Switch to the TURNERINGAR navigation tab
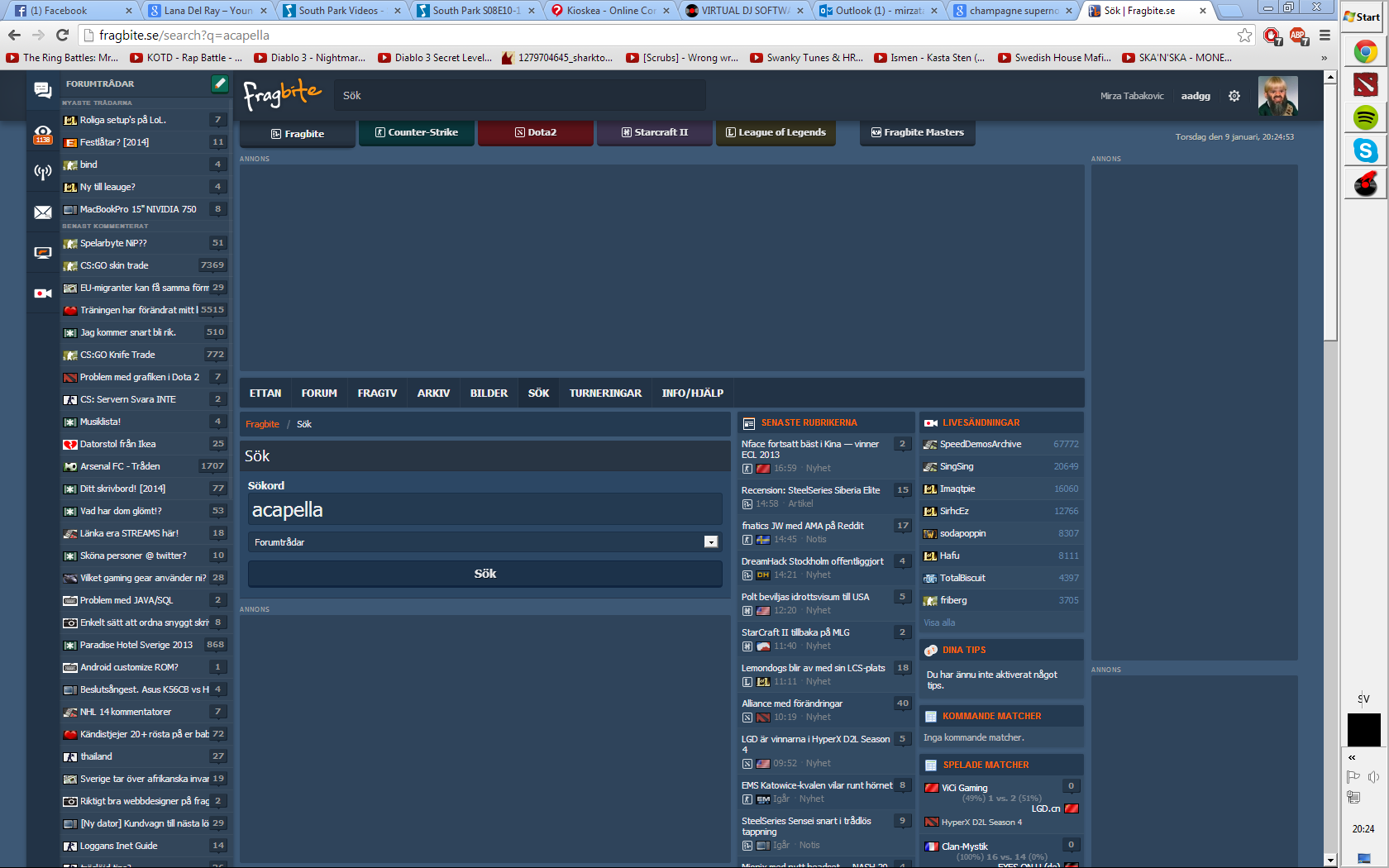Image resolution: width=1389 pixels, height=868 pixels. coord(605,393)
